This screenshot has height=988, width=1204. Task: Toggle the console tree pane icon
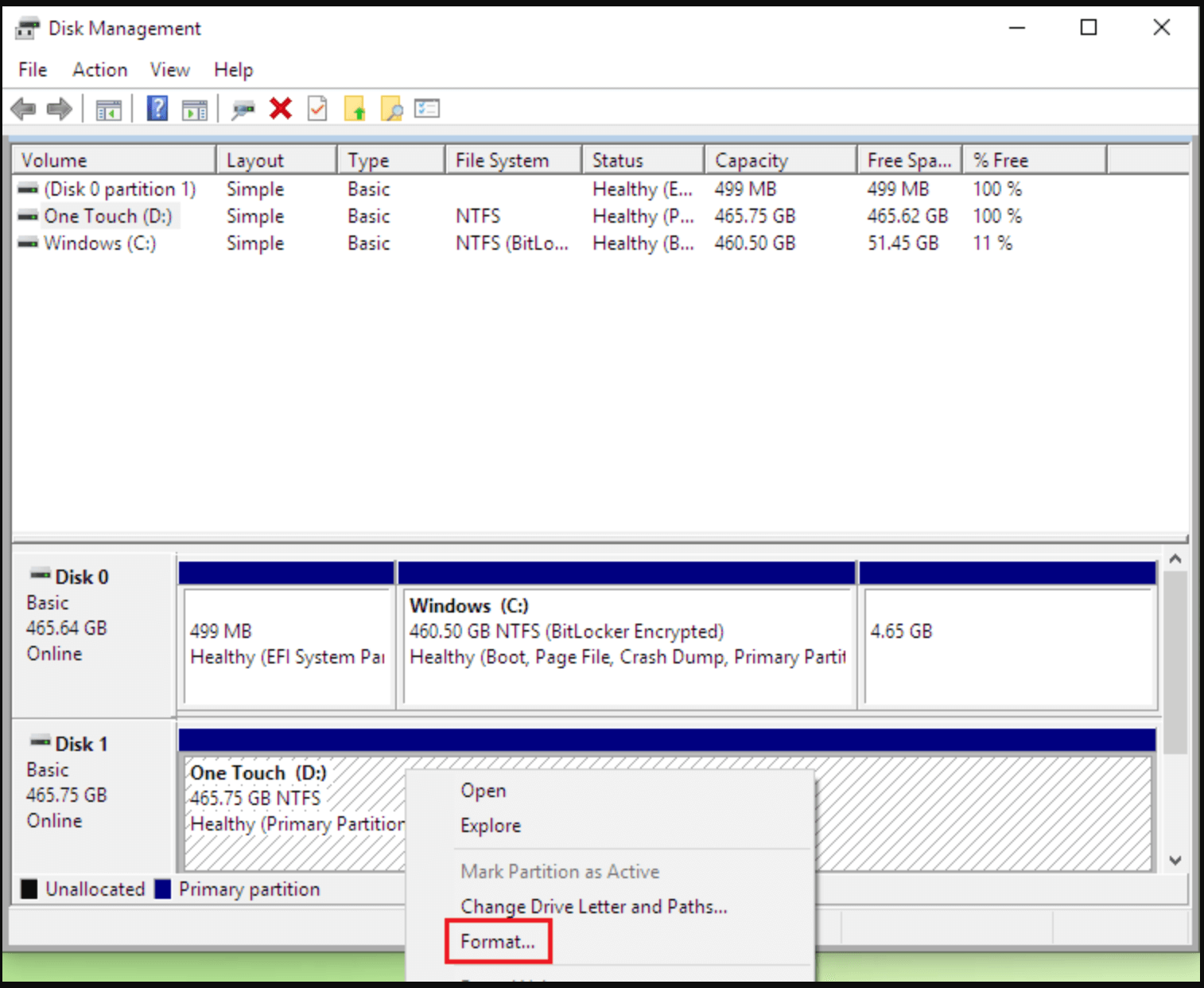tap(109, 108)
